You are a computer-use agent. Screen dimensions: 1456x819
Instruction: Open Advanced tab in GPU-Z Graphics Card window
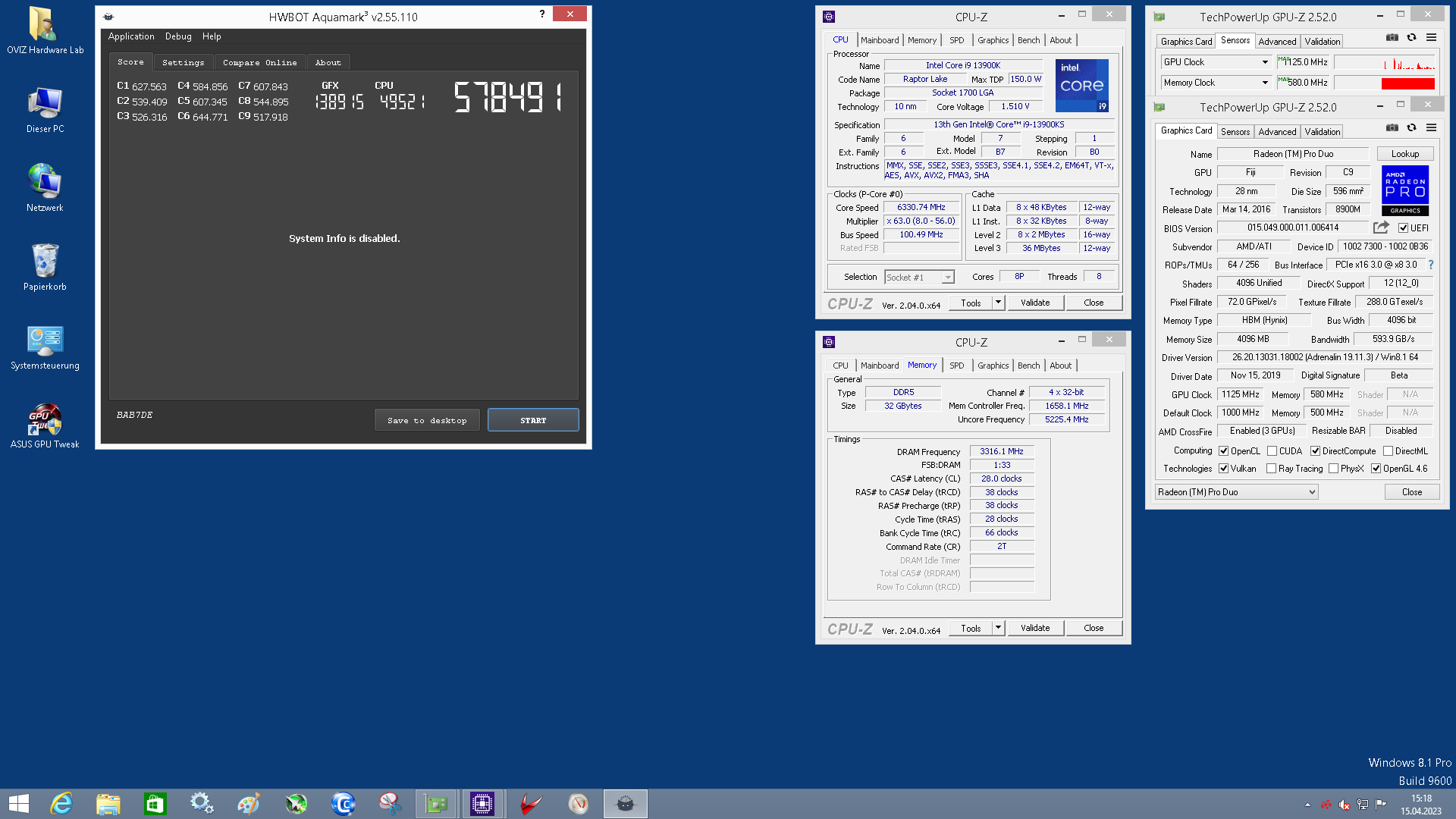[x=1277, y=132]
